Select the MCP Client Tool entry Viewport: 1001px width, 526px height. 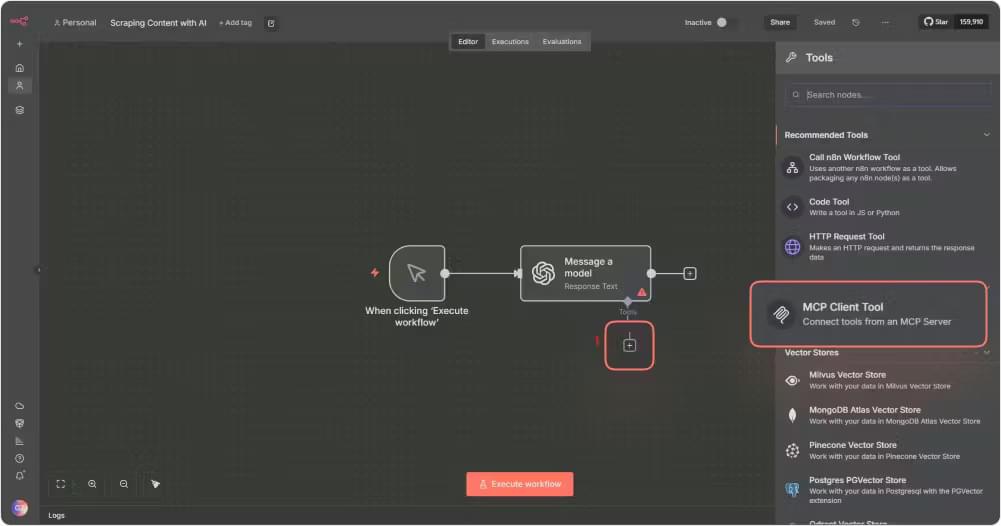[868, 314]
